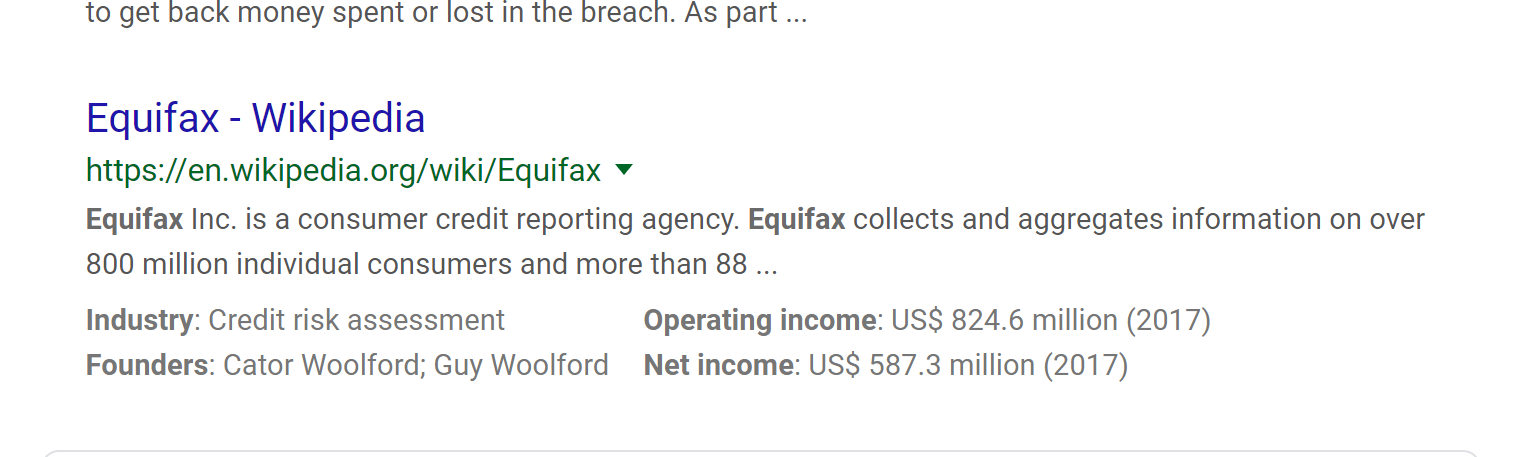This screenshot has height=457, width=1535.
Task: Click the bold Founders label
Action: point(147,365)
